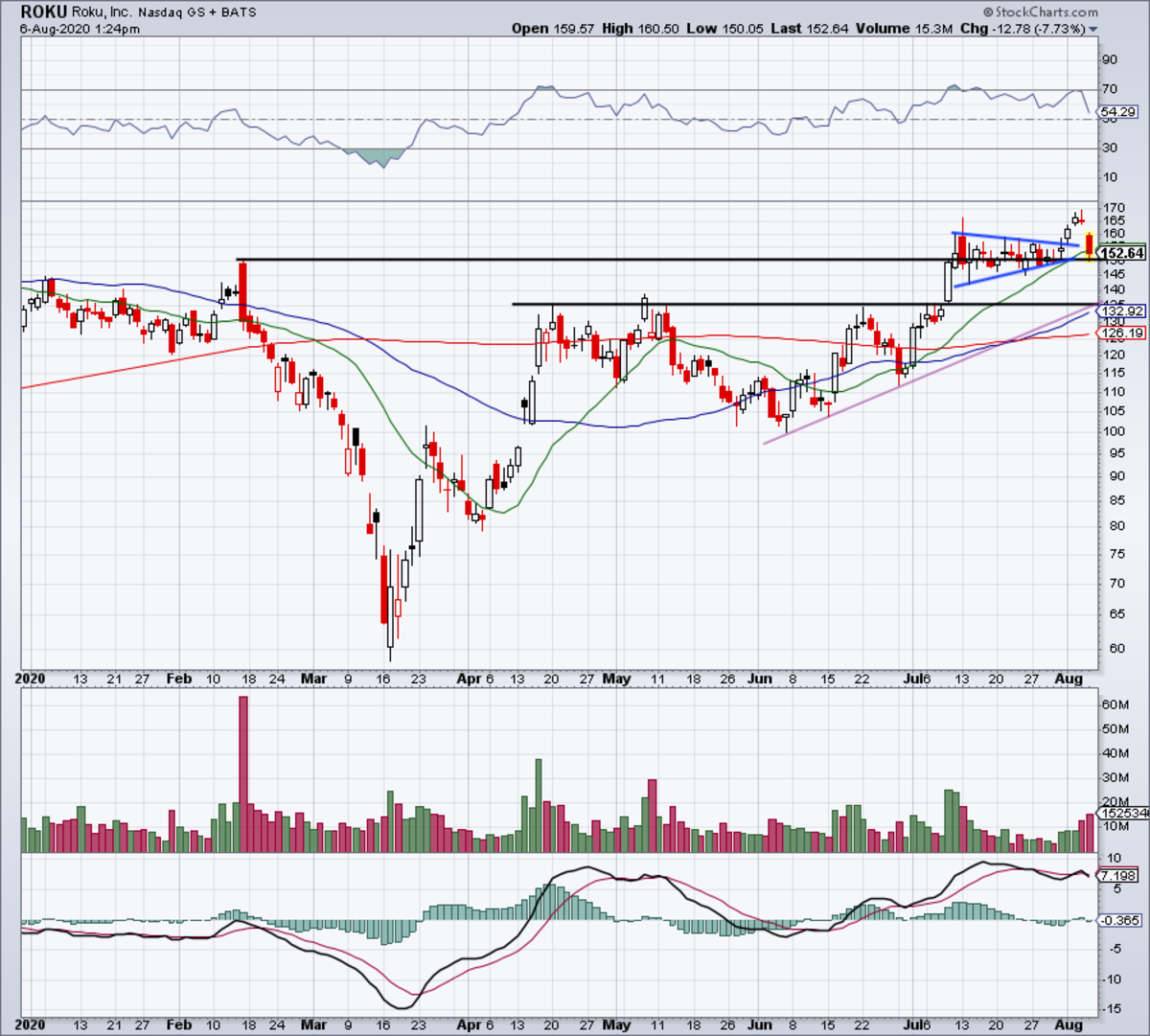Image resolution: width=1150 pixels, height=1036 pixels.
Task: Click the -0.365 MACD histogram tag
Action: coord(1118,920)
